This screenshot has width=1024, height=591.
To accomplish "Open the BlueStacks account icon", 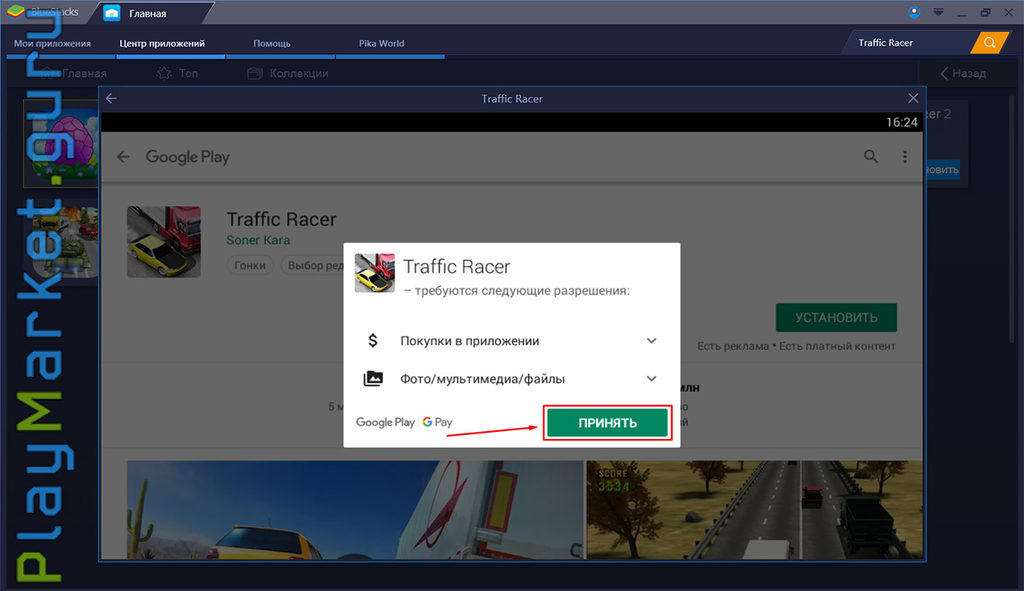I will click(914, 12).
